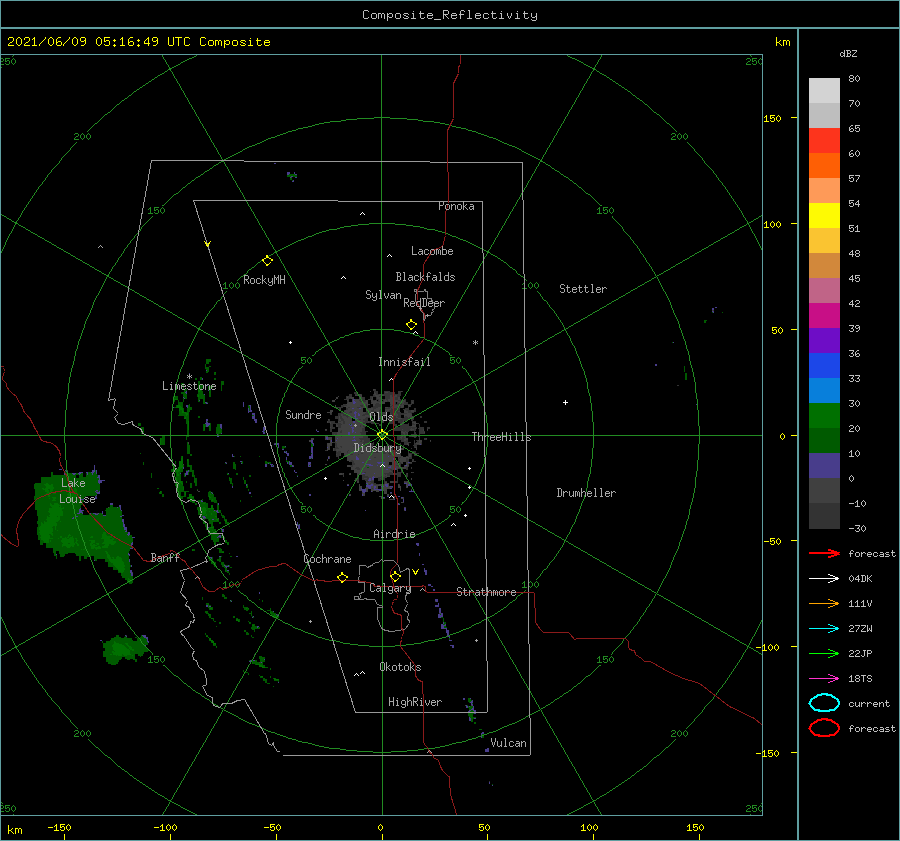The image size is (900, 841).
Task: Click the Lacombe label
Action: pyautogui.click(x=432, y=251)
